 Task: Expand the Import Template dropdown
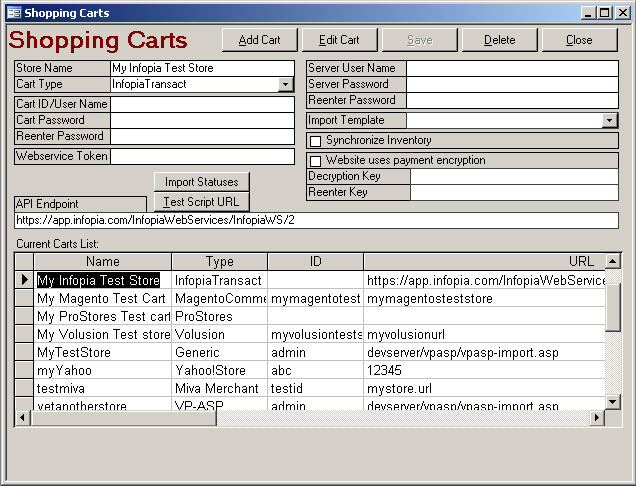coord(609,120)
